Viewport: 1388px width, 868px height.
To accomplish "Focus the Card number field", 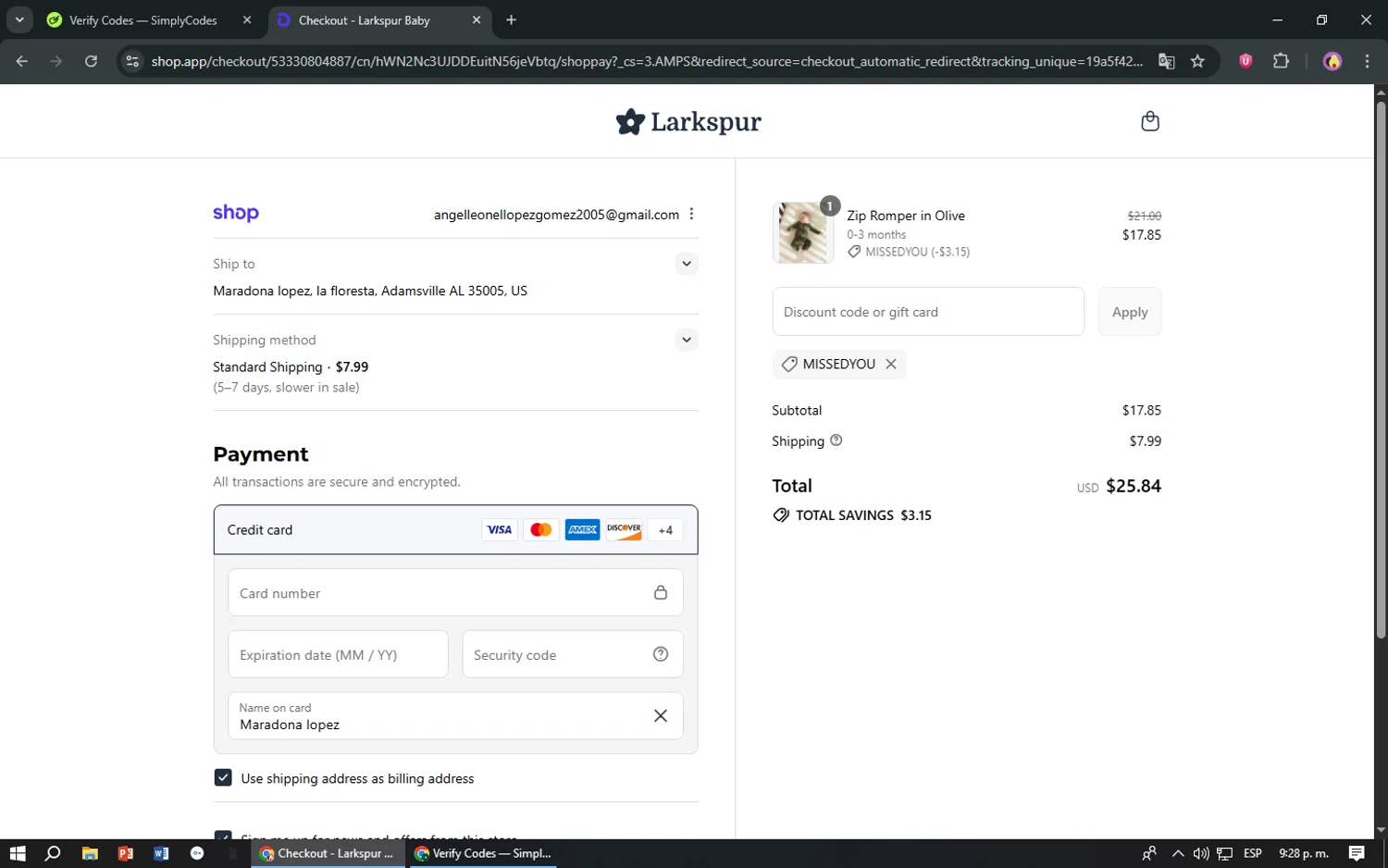I will [455, 592].
